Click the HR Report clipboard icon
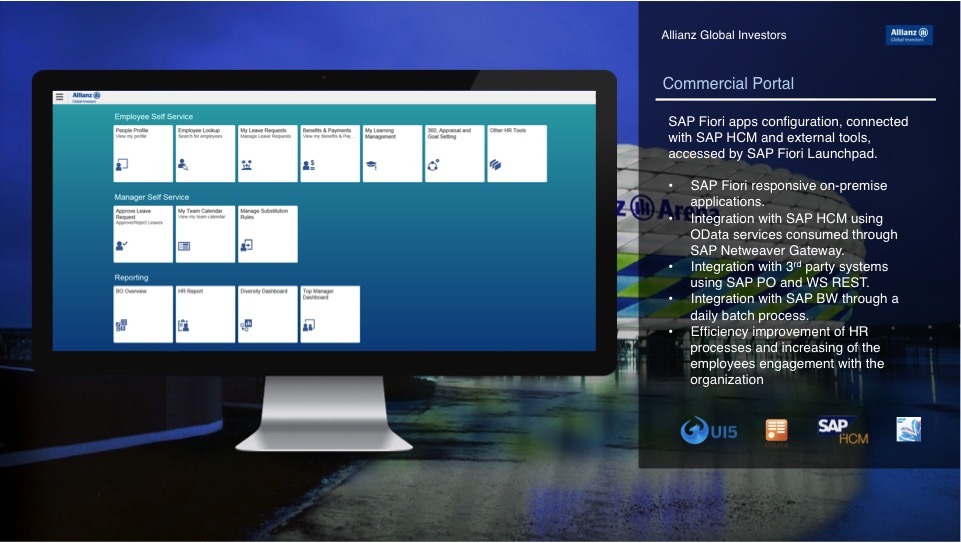Viewport: 961px width, 543px height. 183,325
